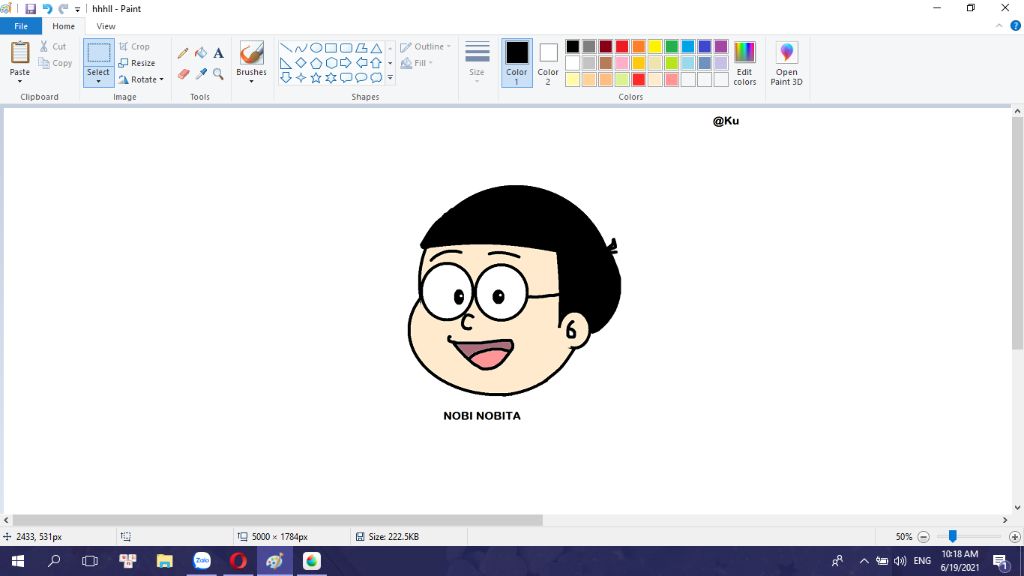Open the Rotate dropdown
Screen dimensions: 1024x576
point(141,80)
